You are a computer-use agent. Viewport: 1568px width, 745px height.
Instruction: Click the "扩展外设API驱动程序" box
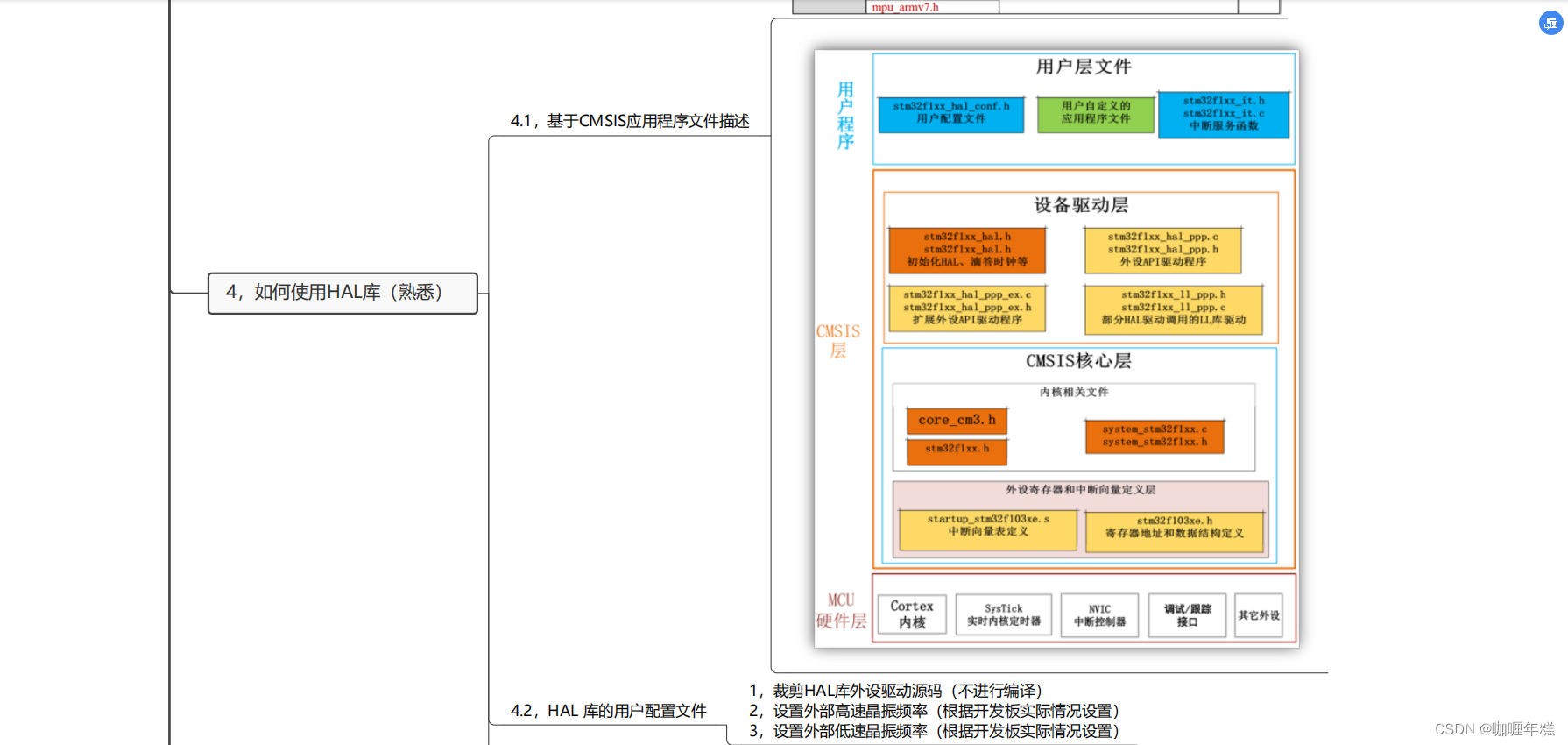(x=967, y=308)
